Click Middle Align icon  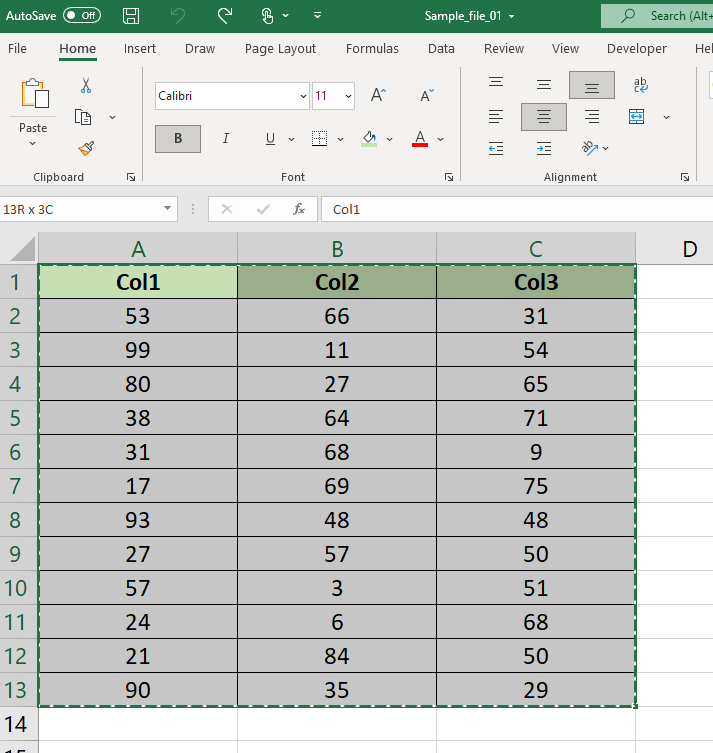tap(544, 85)
